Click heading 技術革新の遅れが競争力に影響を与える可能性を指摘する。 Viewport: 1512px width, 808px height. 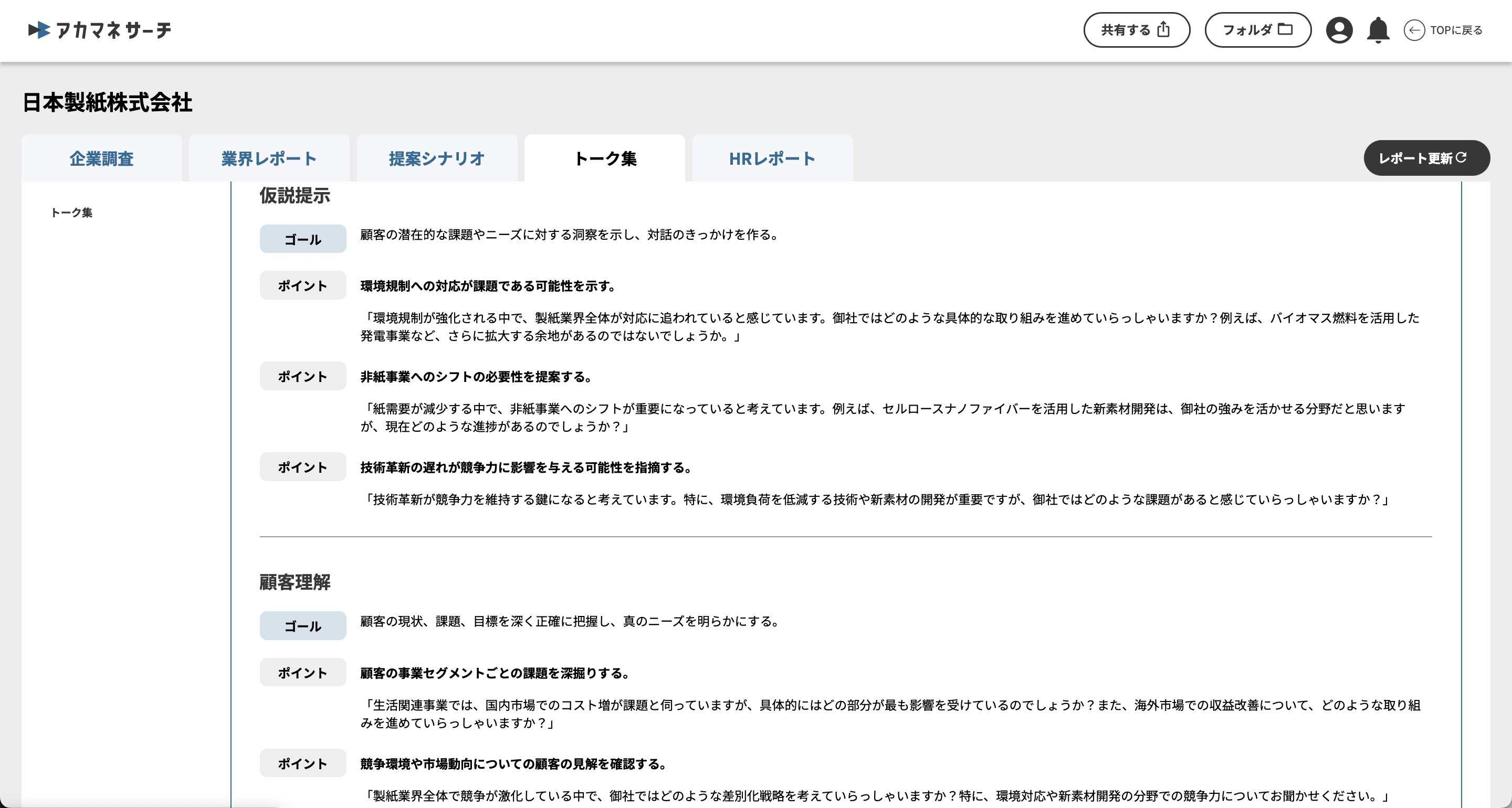pyautogui.click(x=527, y=467)
